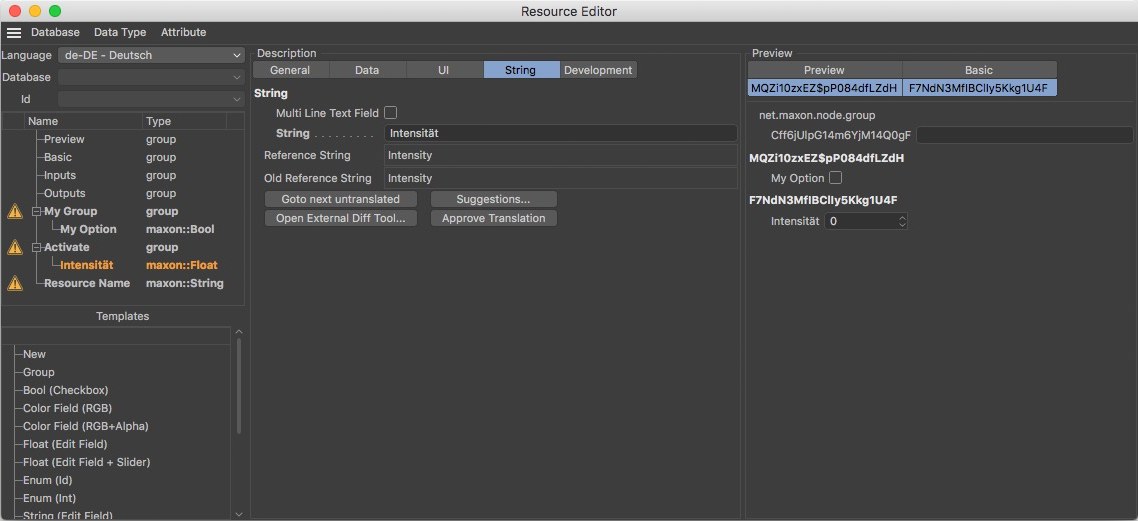The image size is (1138, 521).
Task: Open the hamburger menu icon
Action: [14, 33]
